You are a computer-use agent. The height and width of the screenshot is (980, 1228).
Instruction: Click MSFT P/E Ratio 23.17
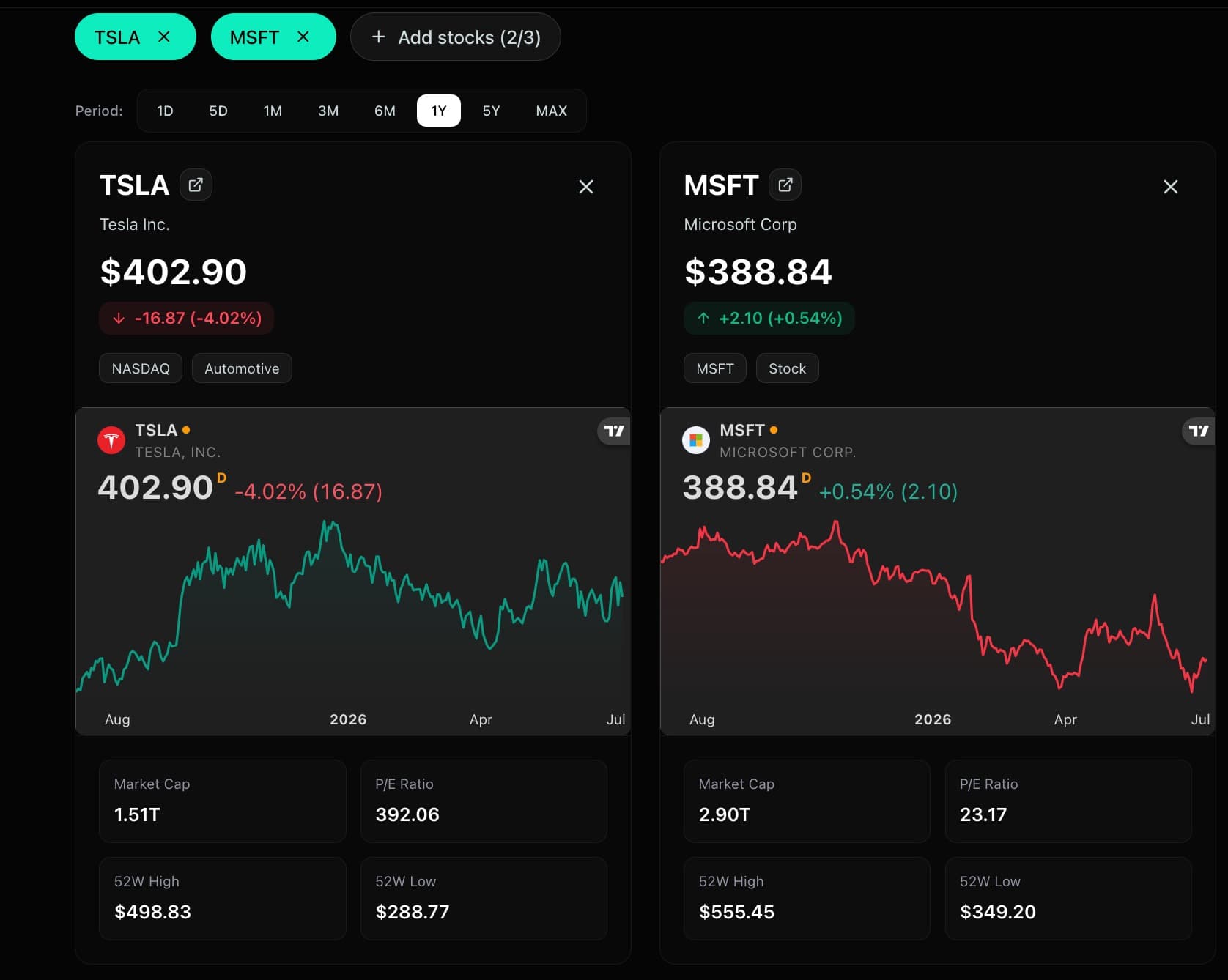(x=1068, y=801)
